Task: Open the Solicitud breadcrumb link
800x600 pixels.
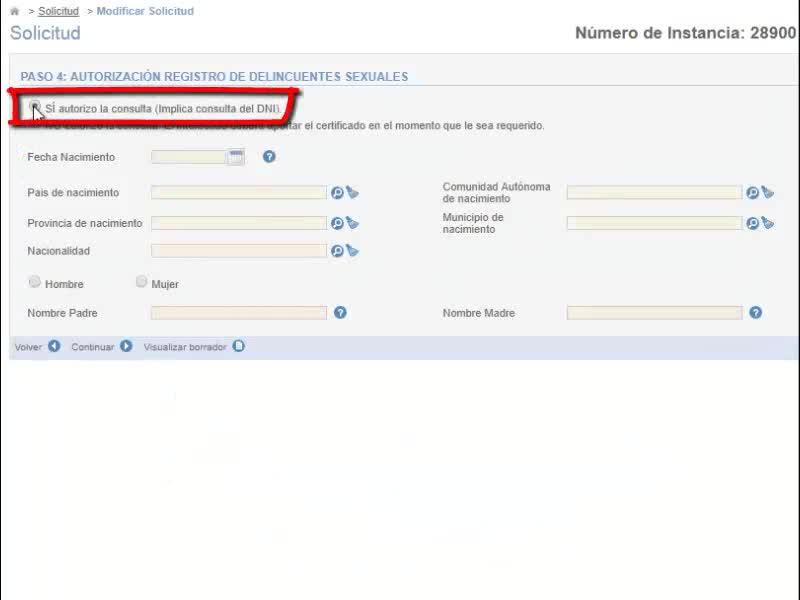Action: [x=59, y=11]
